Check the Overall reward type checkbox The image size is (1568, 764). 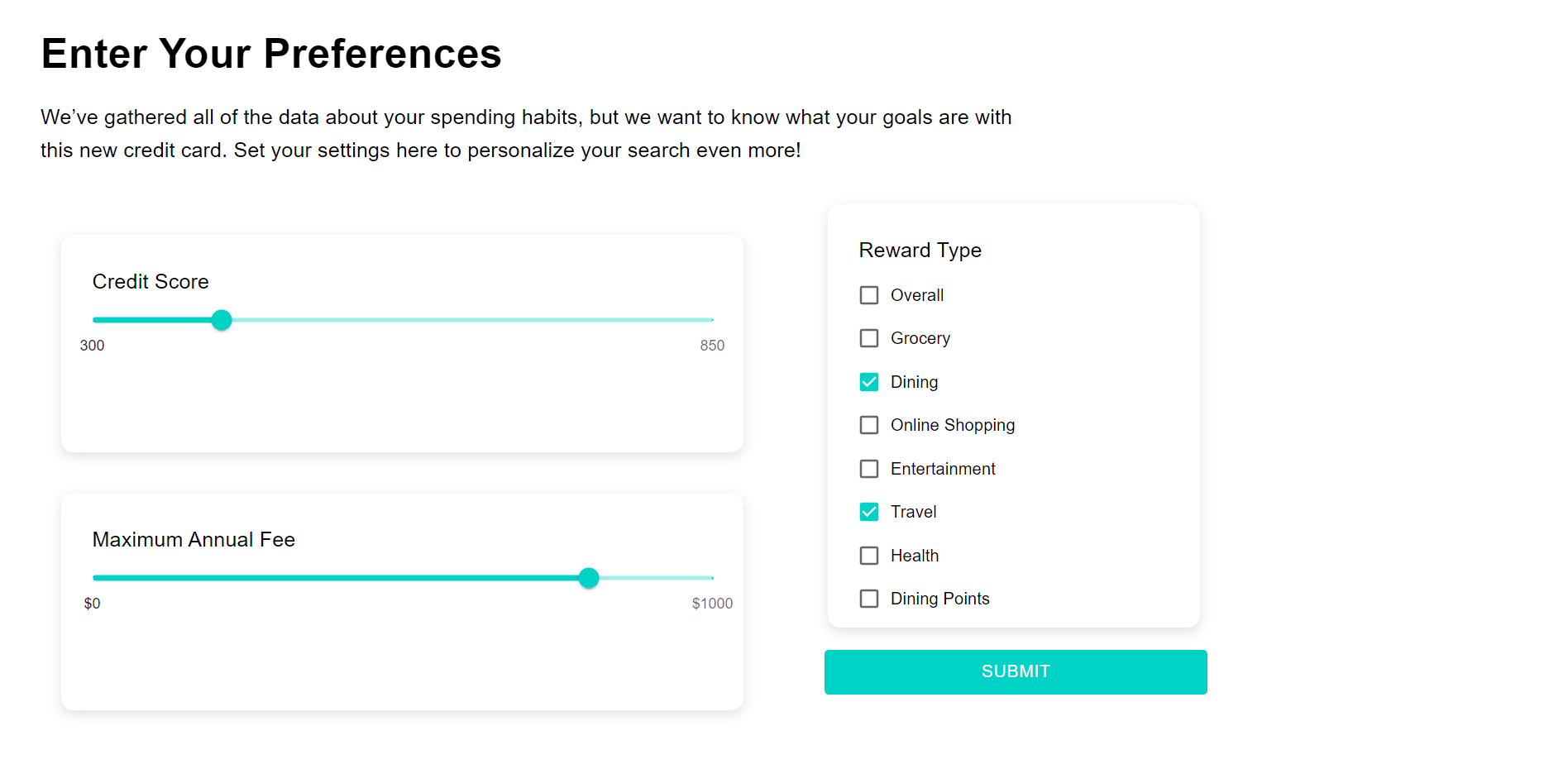point(868,295)
